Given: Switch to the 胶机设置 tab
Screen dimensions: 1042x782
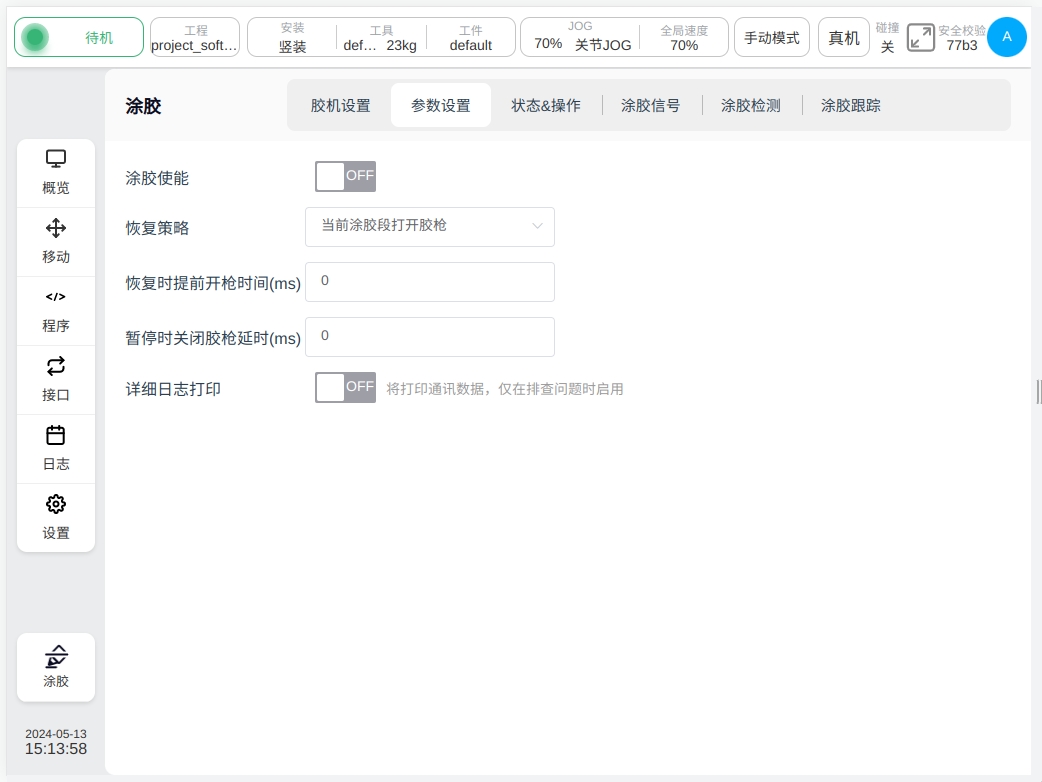Looking at the screenshot, I should point(340,105).
